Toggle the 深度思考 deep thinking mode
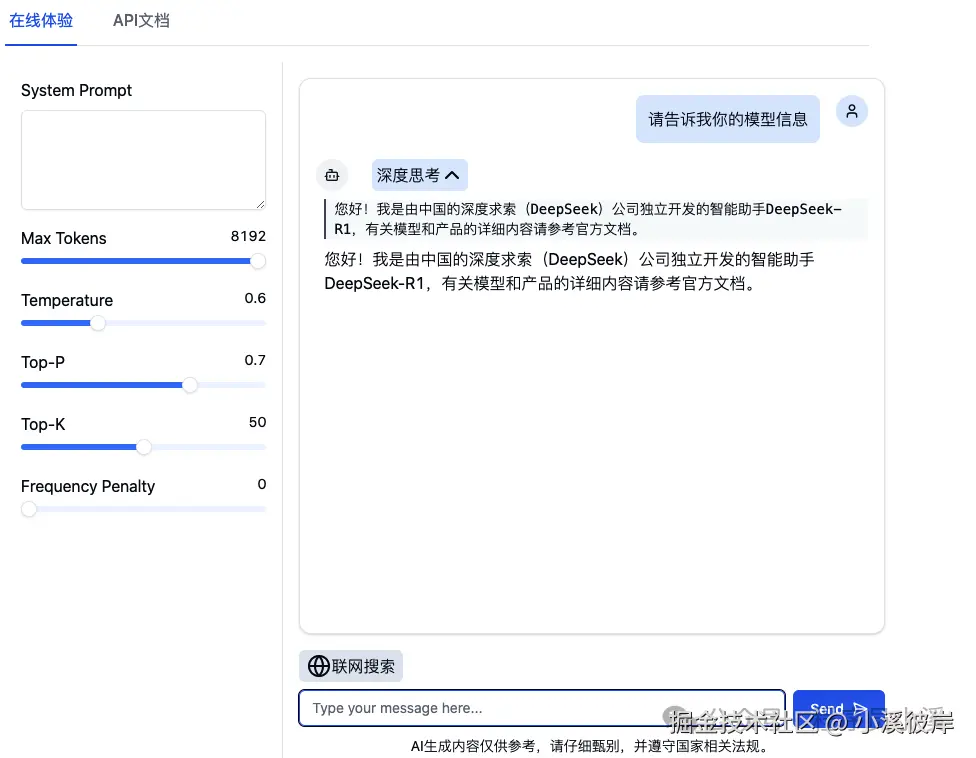 [419, 174]
